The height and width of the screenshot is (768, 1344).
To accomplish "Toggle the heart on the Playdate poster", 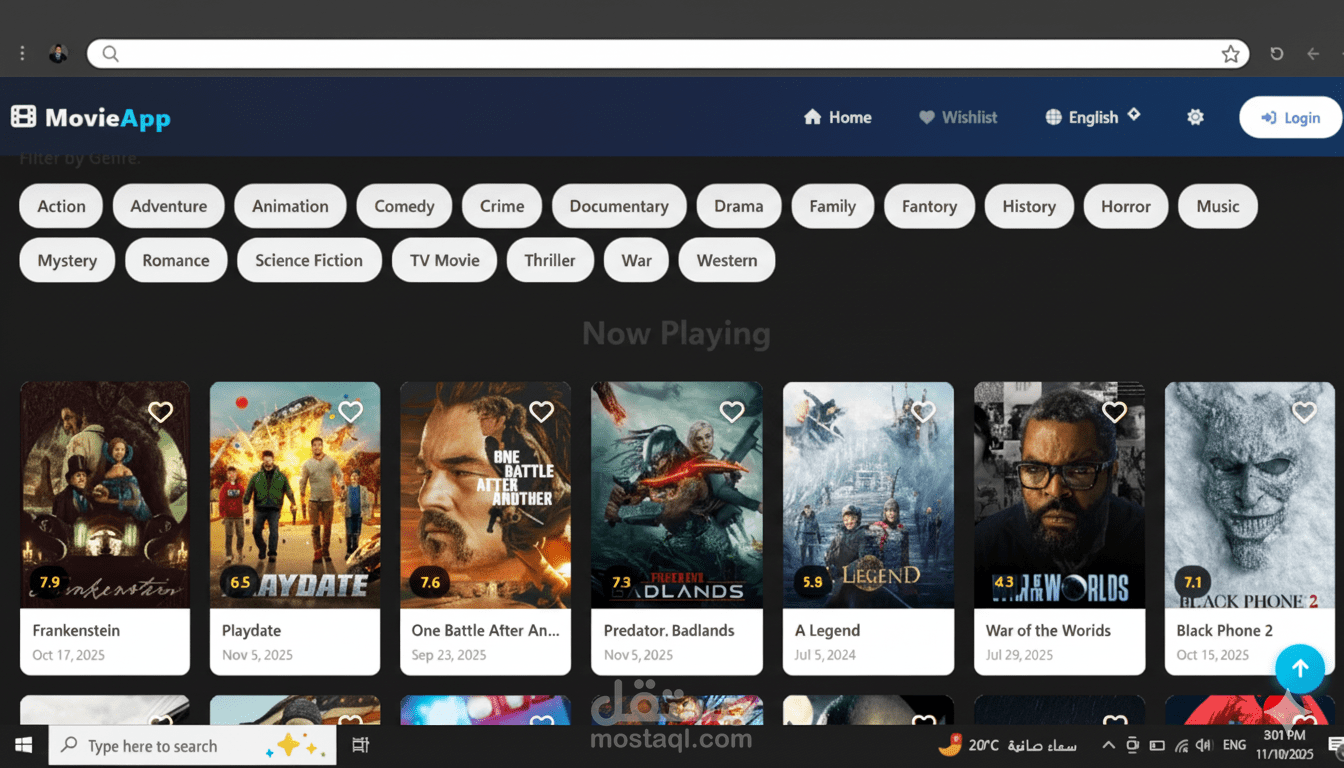I will [351, 412].
